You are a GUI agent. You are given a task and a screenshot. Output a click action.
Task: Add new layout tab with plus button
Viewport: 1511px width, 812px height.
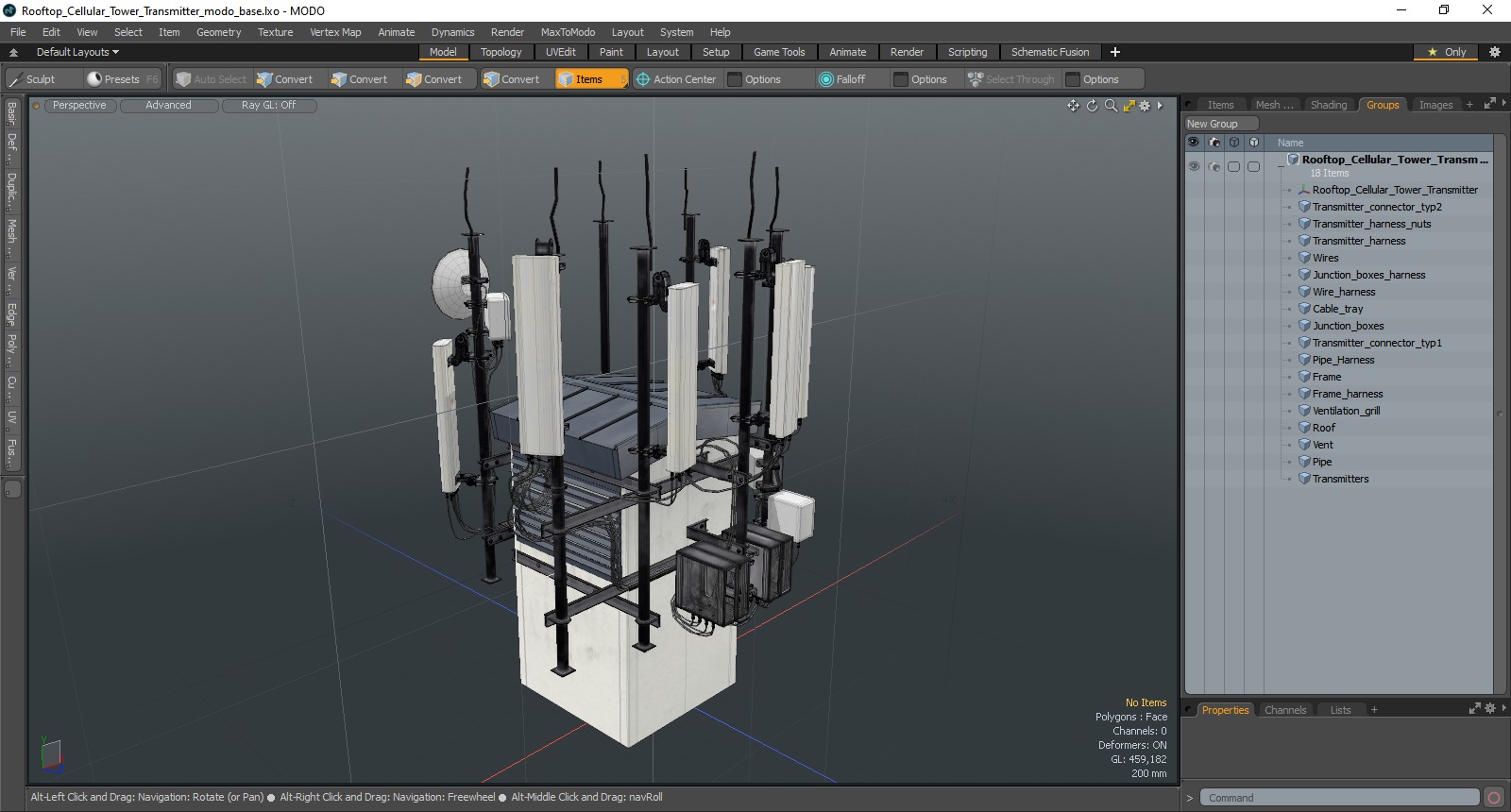coord(1115,52)
